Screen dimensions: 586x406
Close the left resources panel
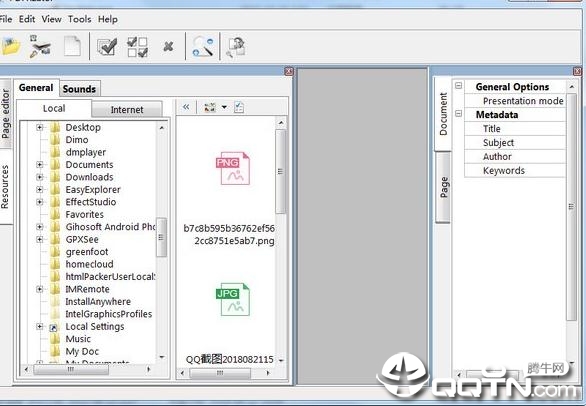[x=289, y=71]
